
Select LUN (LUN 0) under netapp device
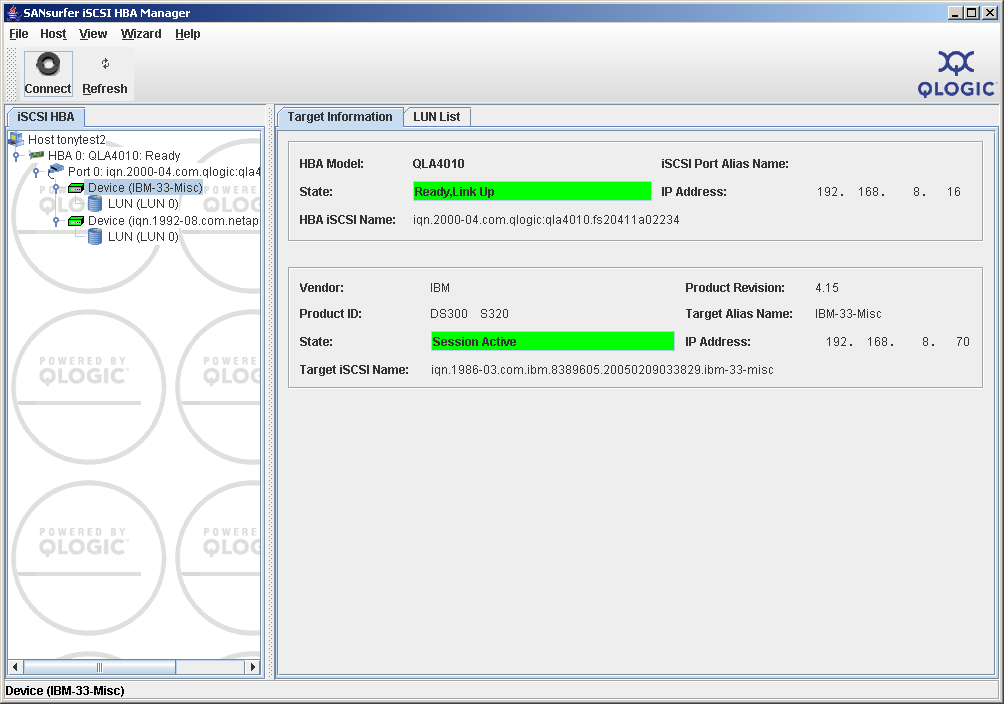143,237
